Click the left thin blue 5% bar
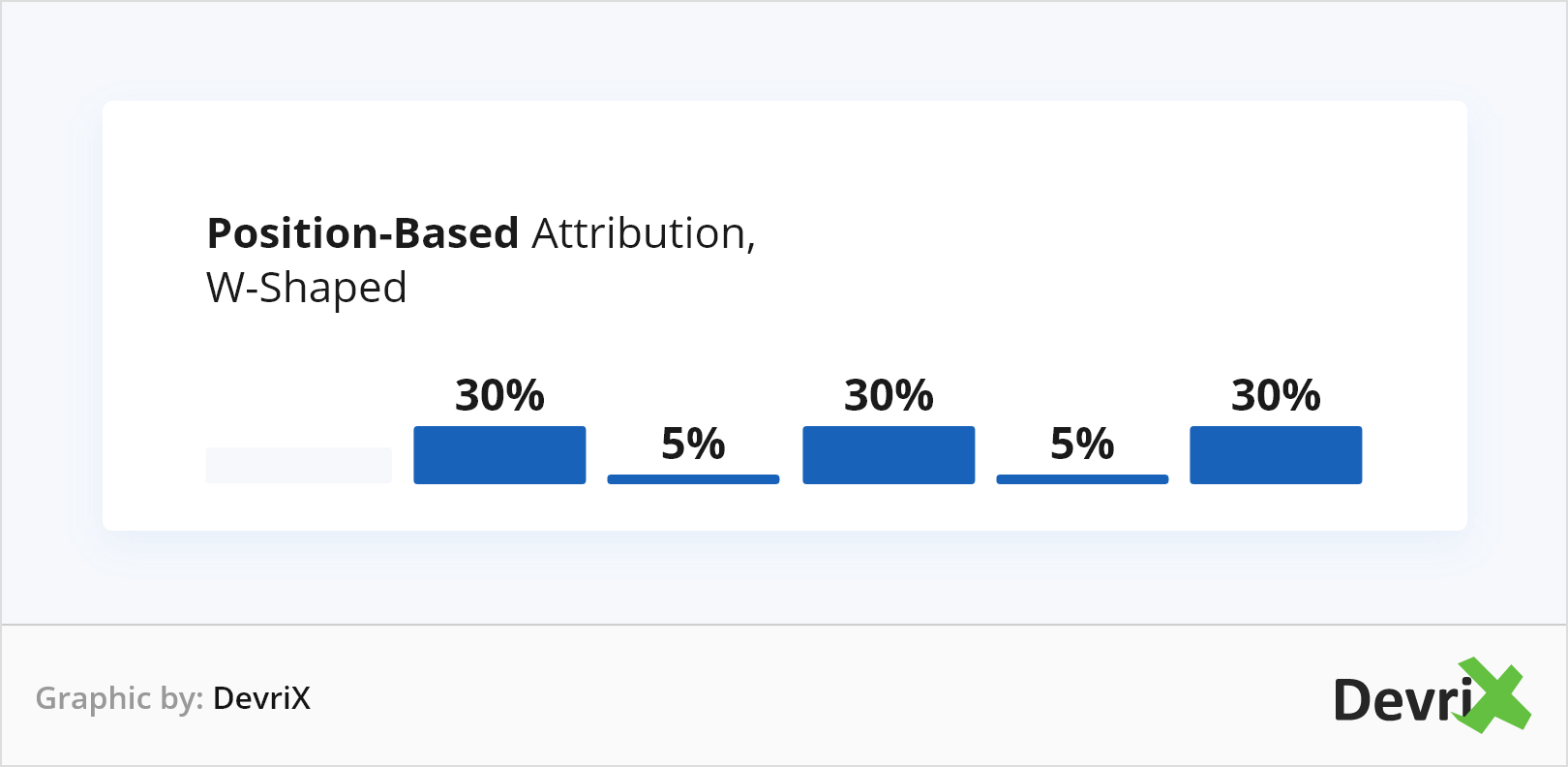 (x=693, y=478)
